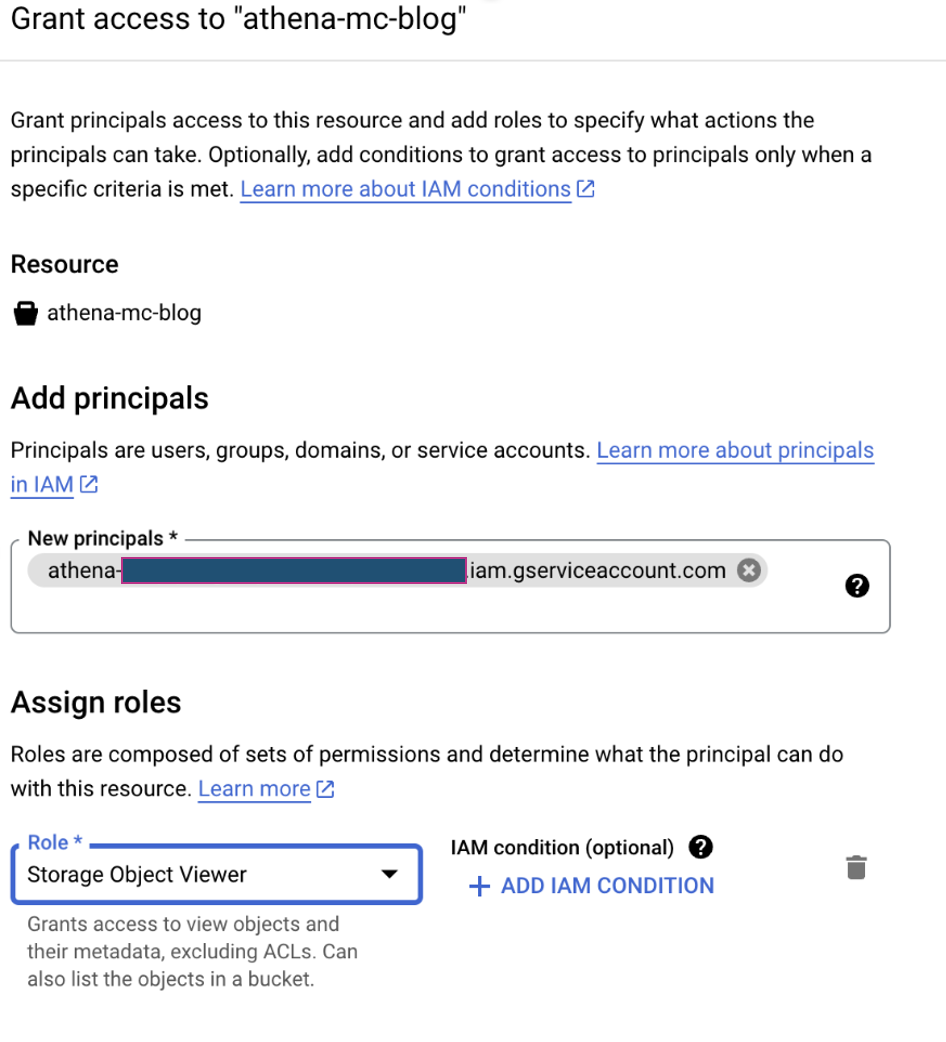The image size is (946, 1042).
Task: Select the athena-mc-blog resource name
Action: point(124,313)
